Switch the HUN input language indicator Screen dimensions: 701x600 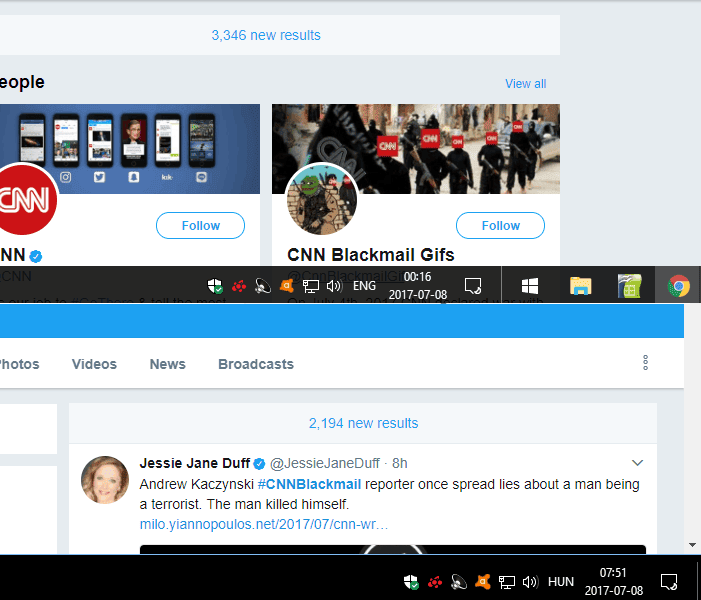click(561, 582)
